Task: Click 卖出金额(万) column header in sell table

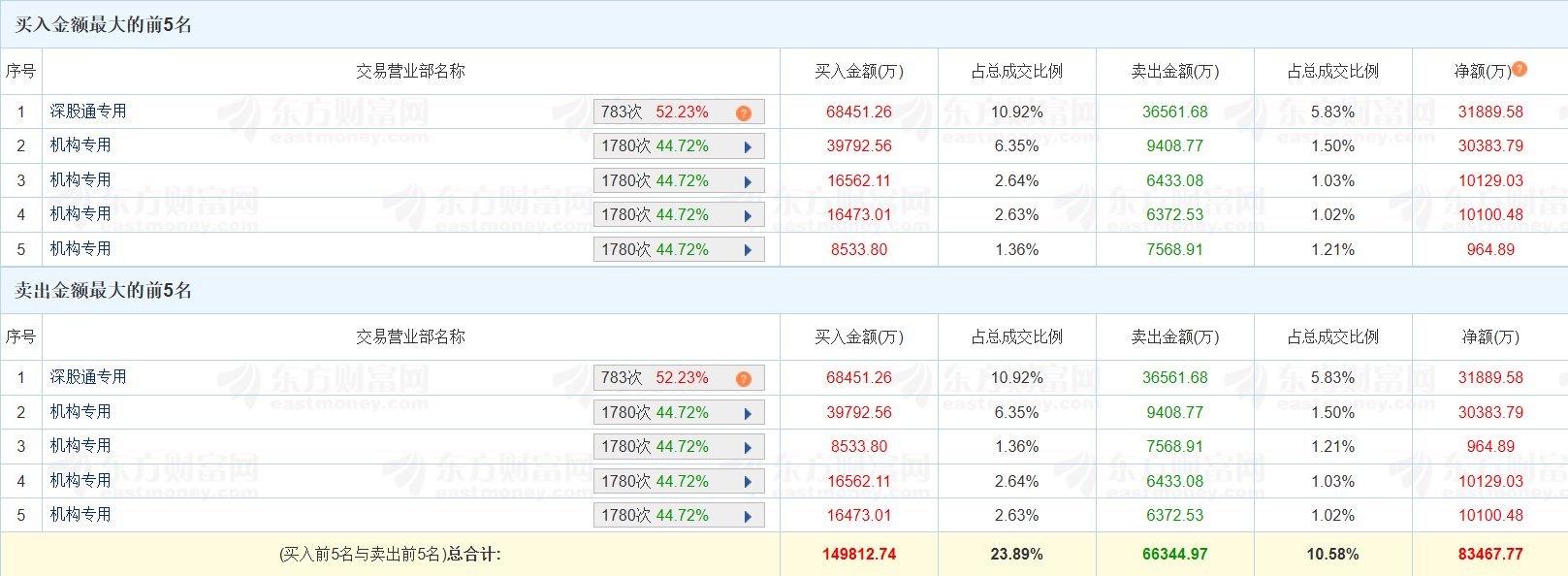Action: (1174, 337)
